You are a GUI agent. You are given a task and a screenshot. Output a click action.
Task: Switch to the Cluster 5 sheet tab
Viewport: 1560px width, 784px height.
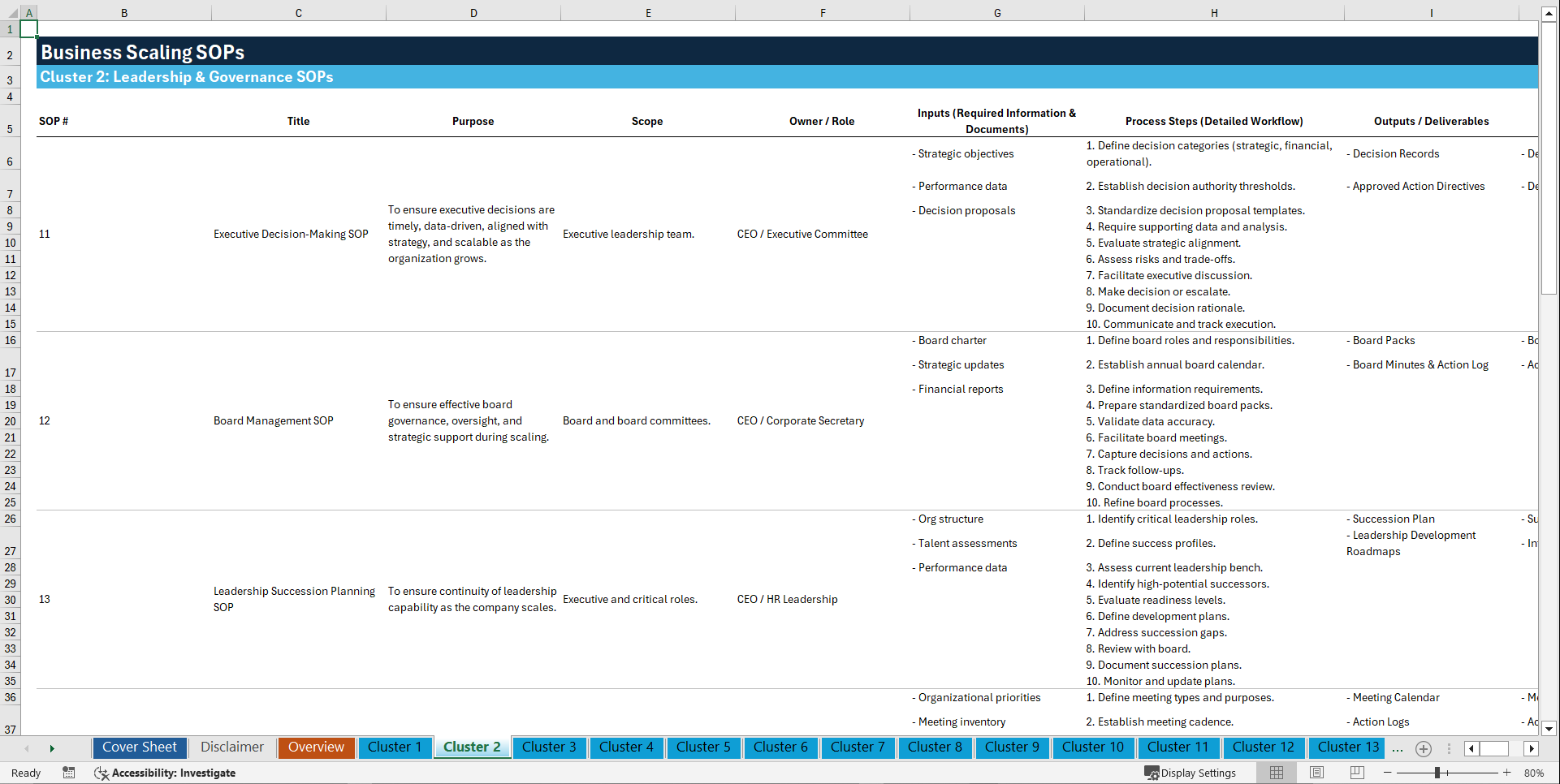(x=703, y=747)
